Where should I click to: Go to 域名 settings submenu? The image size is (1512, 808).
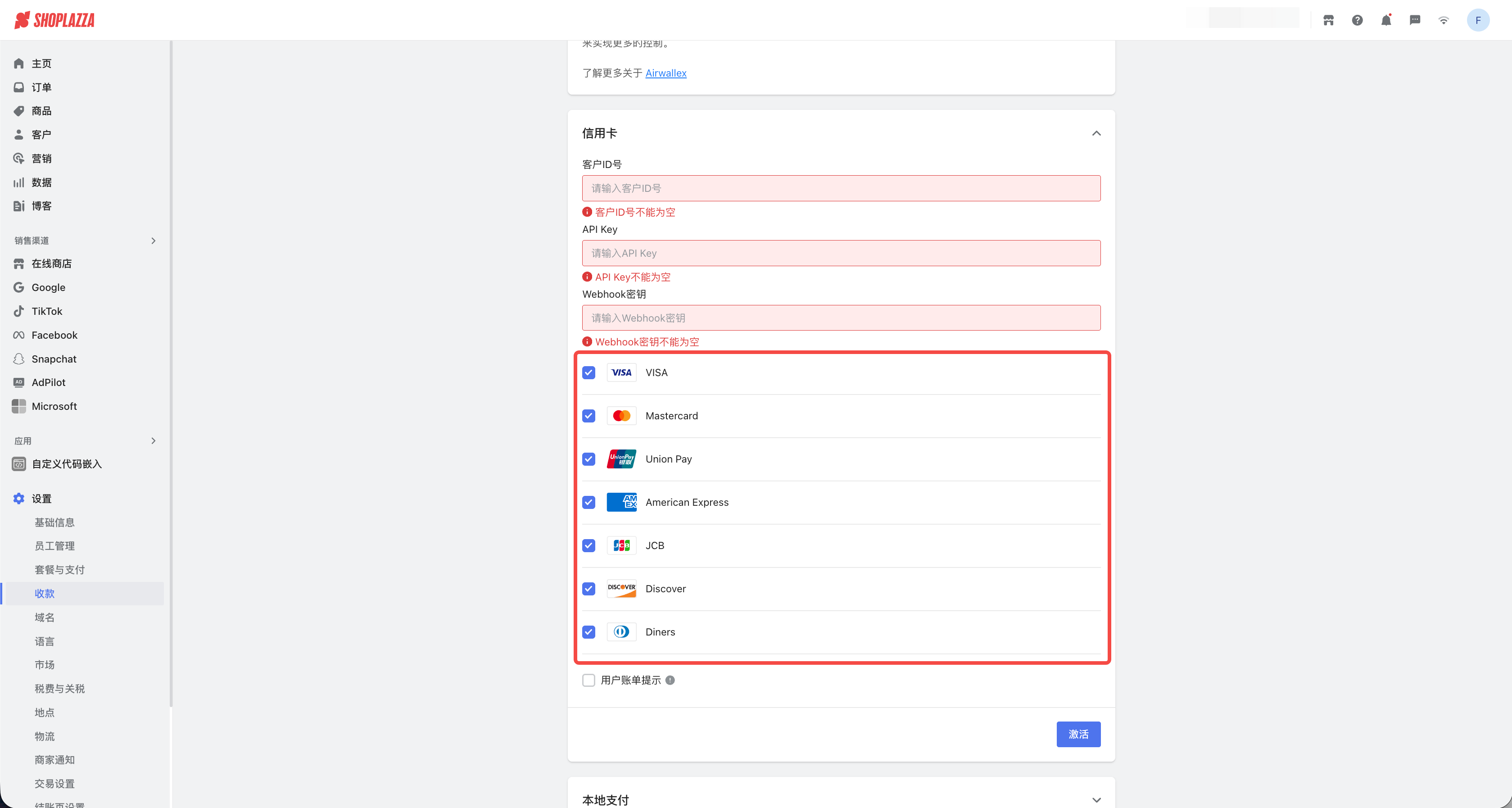coord(45,617)
